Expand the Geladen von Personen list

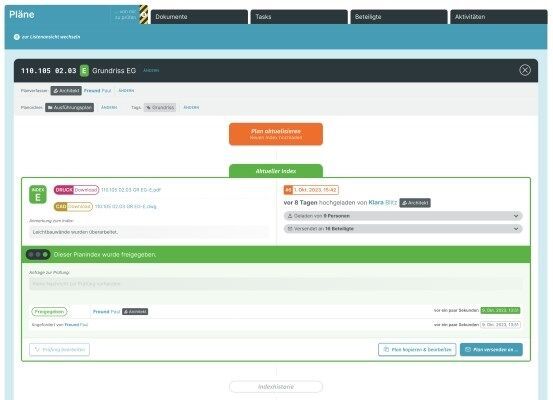[x=403, y=216]
